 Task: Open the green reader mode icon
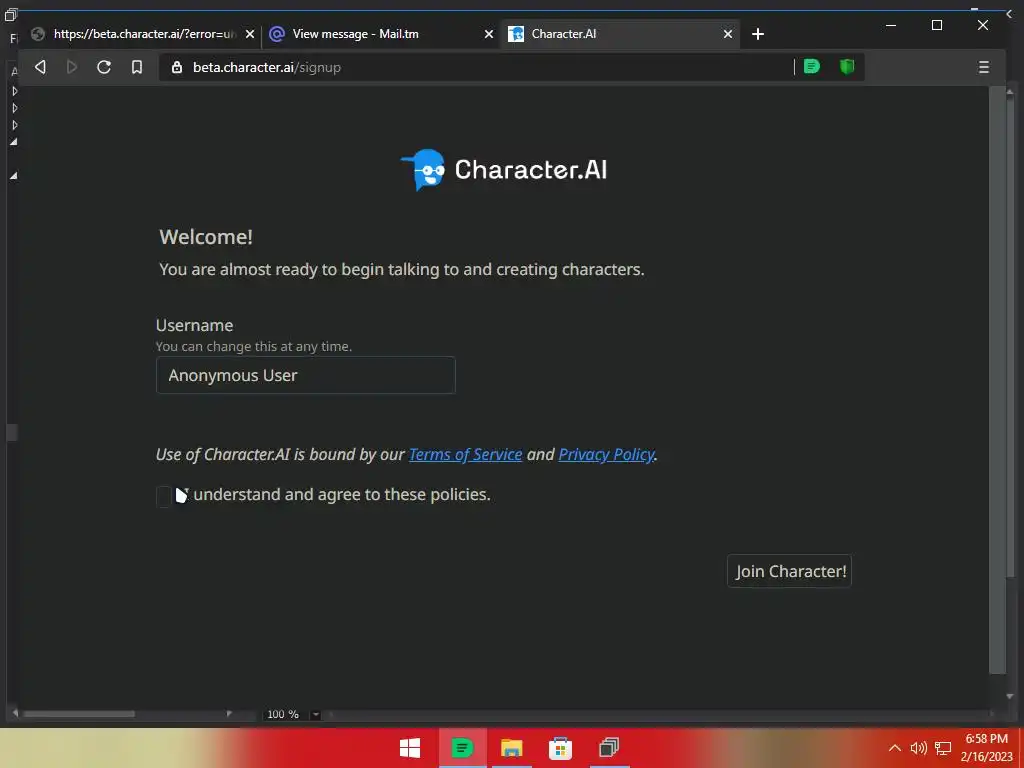click(x=812, y=67)
